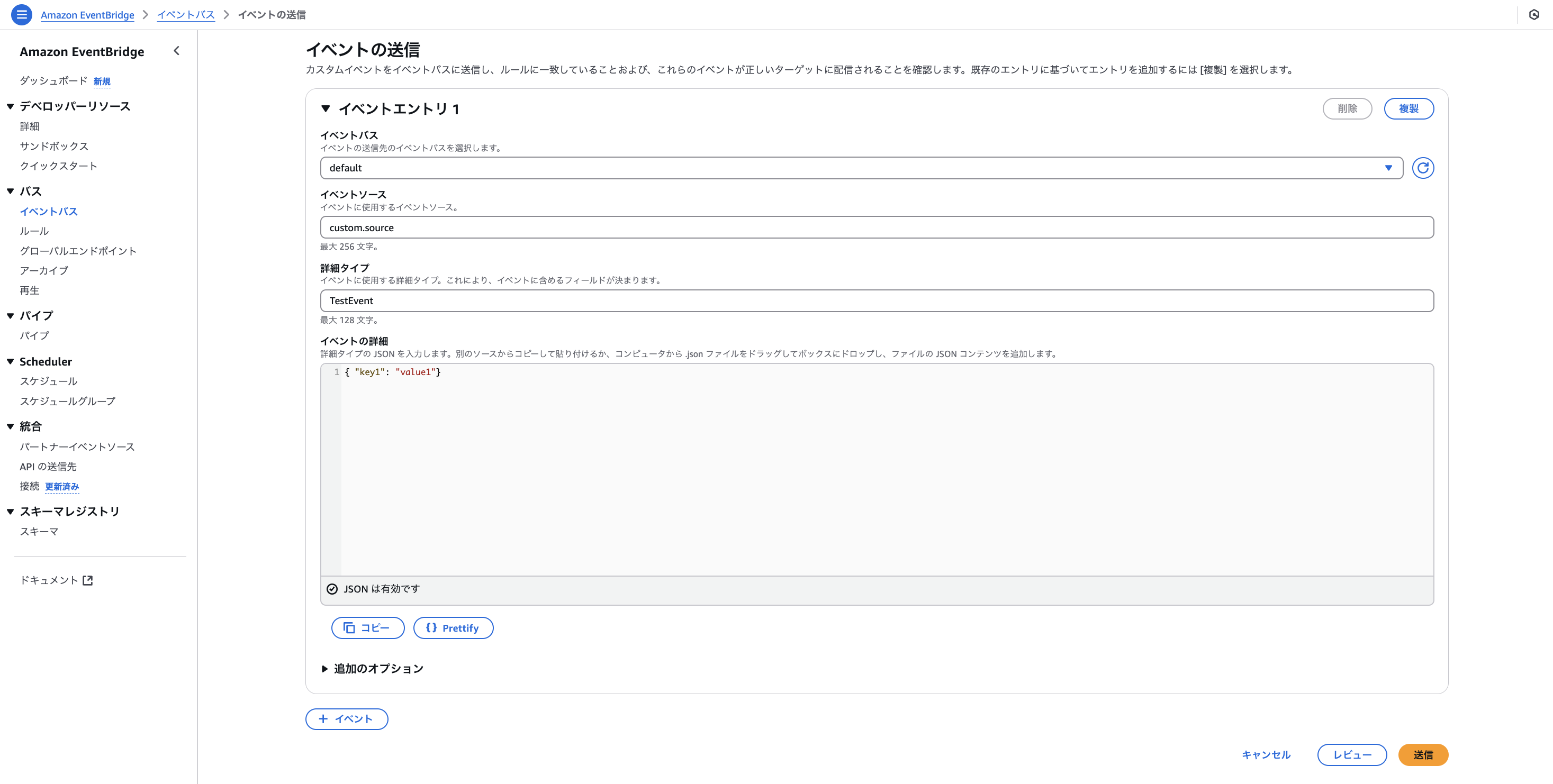
Task: Collapse the Scheduler sidebar section
Action: [x=9, y=361]
